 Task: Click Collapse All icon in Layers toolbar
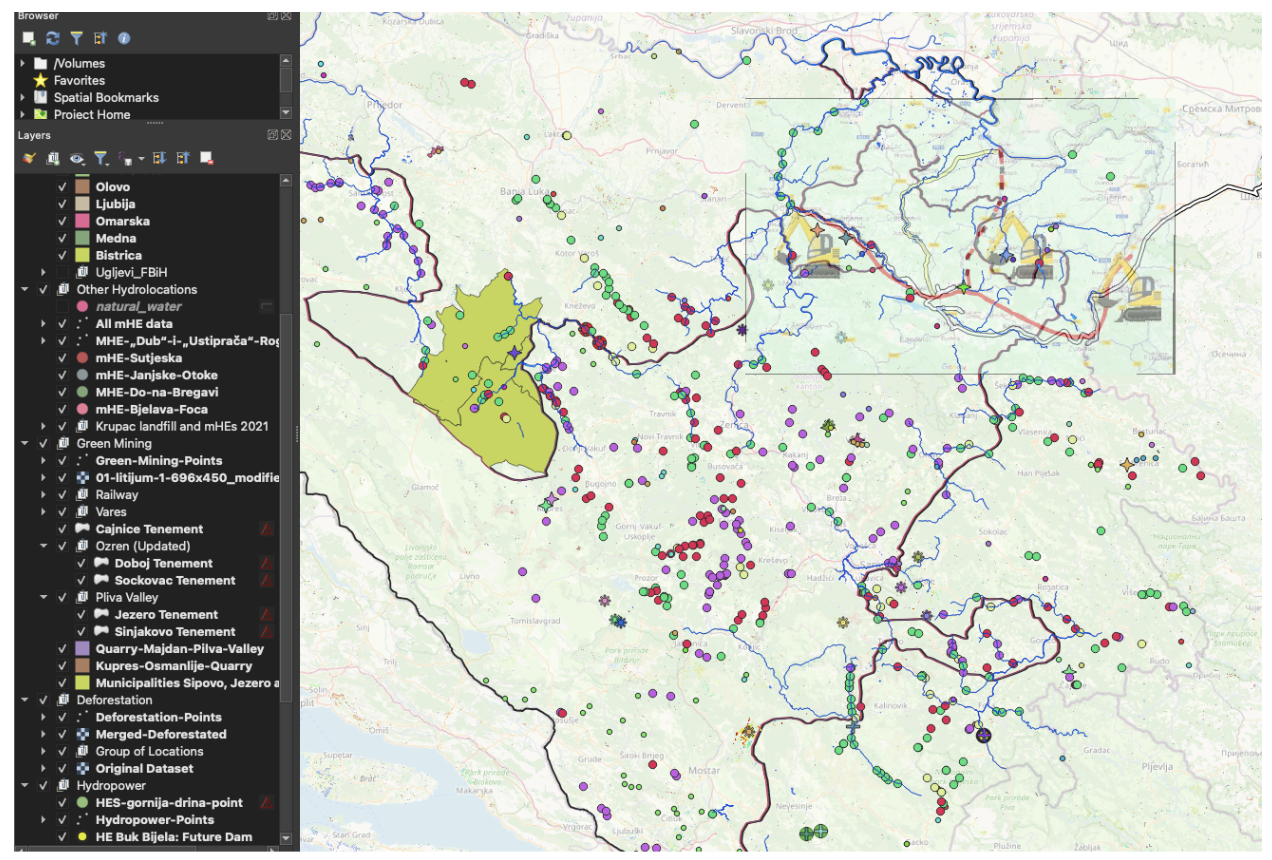tap(184, 159)
